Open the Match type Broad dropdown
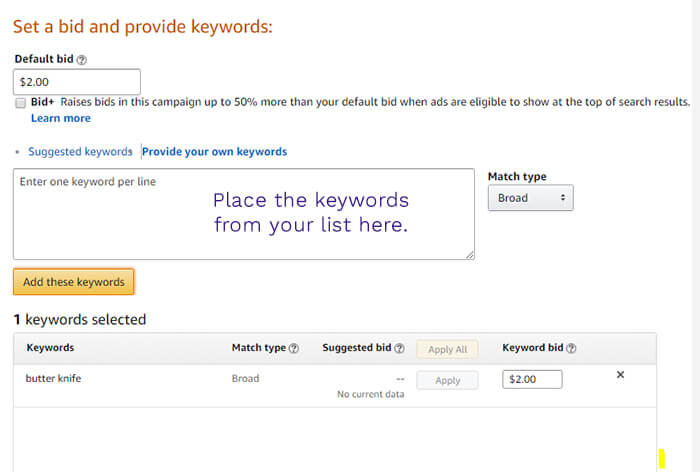The width and height of the screenshot is (700, 472). 530,198
